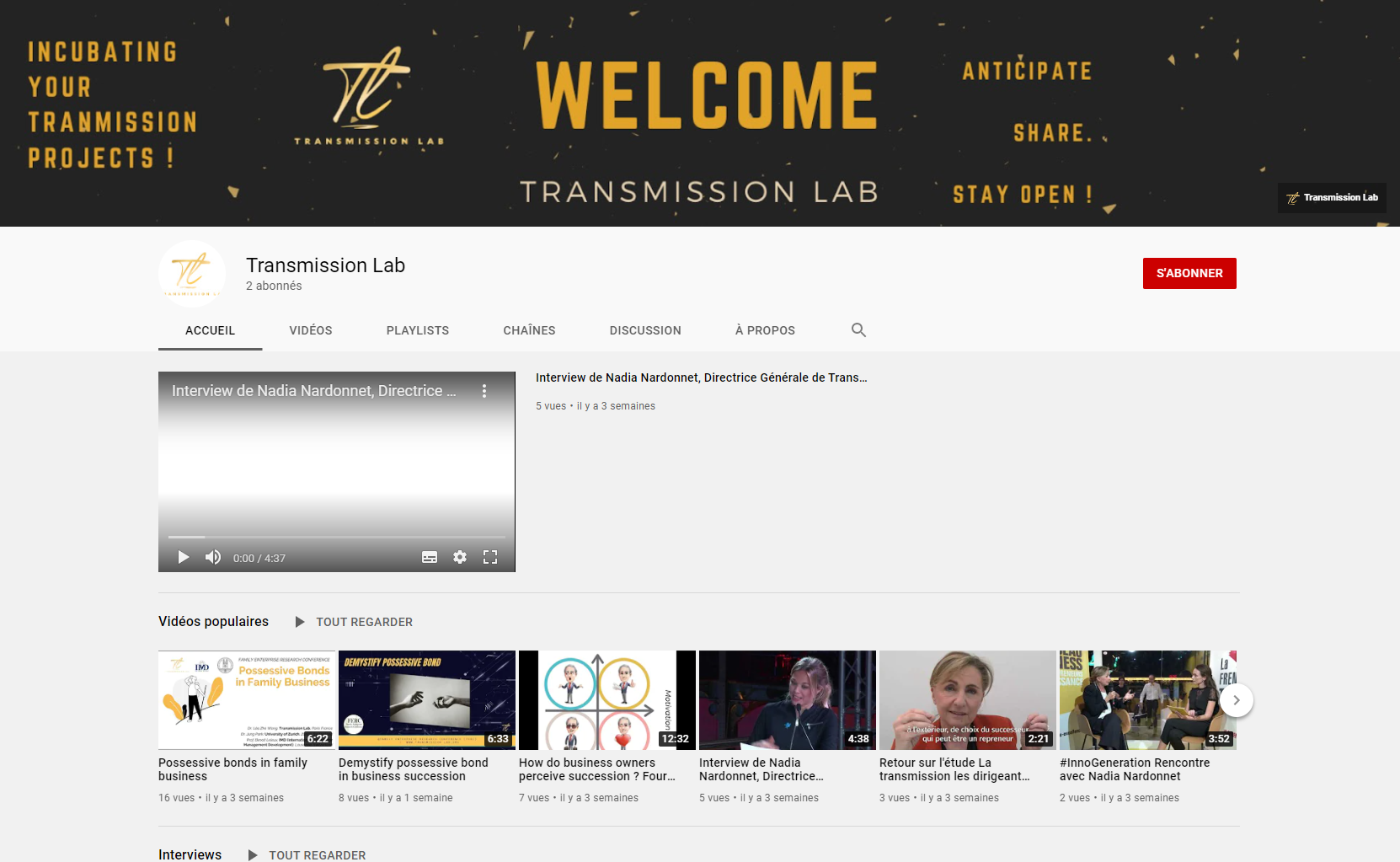Open video player settings gear
Viewport: 1400px width, 862px height.
tap(460, 557)
